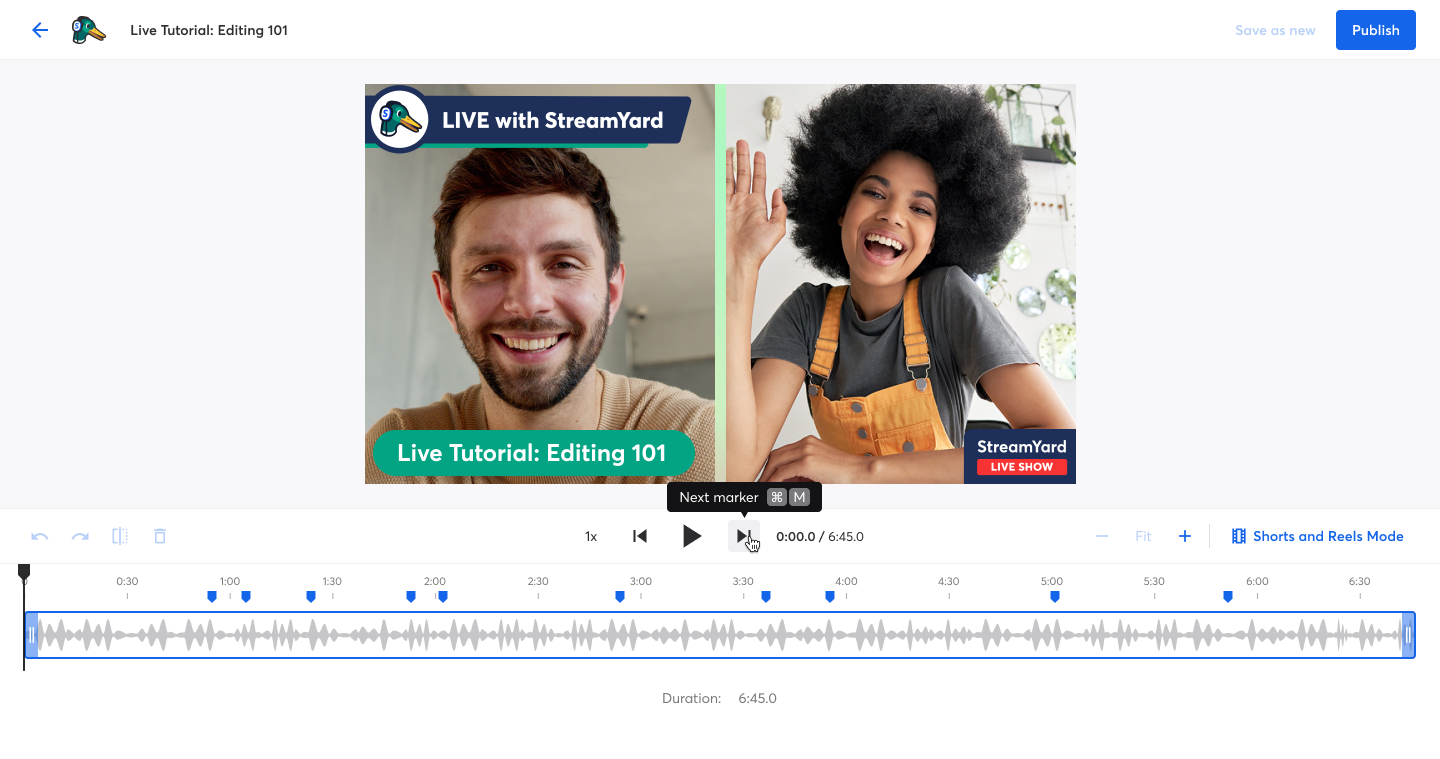Publish the edited video

[x=1376, y=30]
